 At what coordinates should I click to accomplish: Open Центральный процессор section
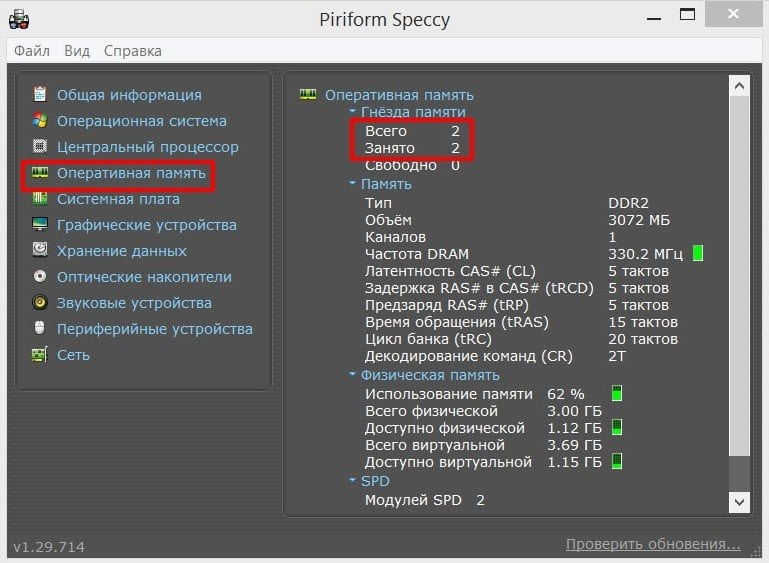148,147
